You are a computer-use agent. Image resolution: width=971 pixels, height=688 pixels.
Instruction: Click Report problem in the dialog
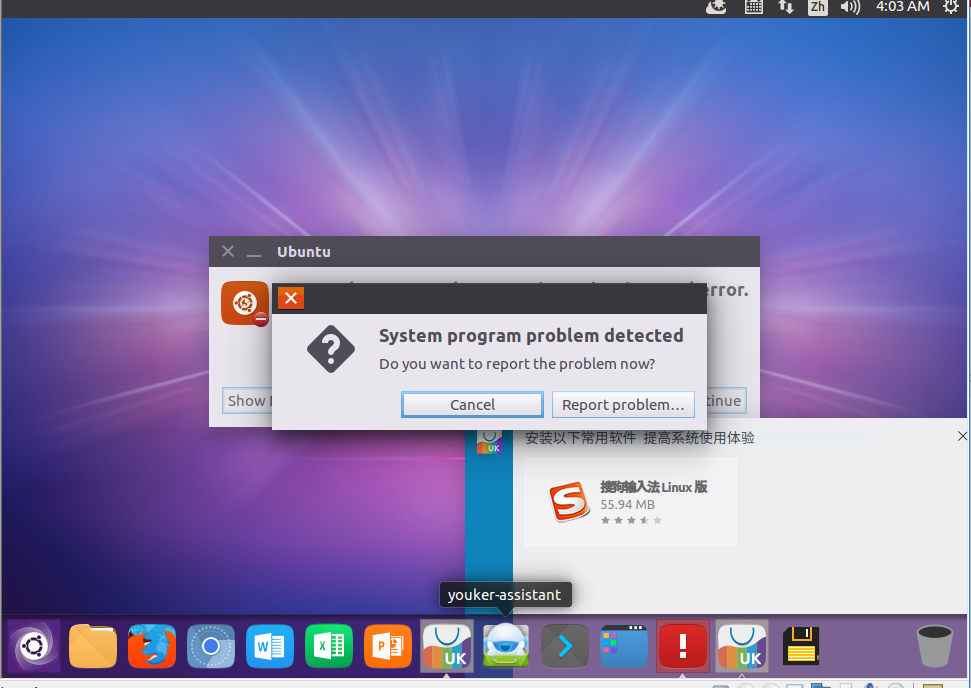point(623,404)
